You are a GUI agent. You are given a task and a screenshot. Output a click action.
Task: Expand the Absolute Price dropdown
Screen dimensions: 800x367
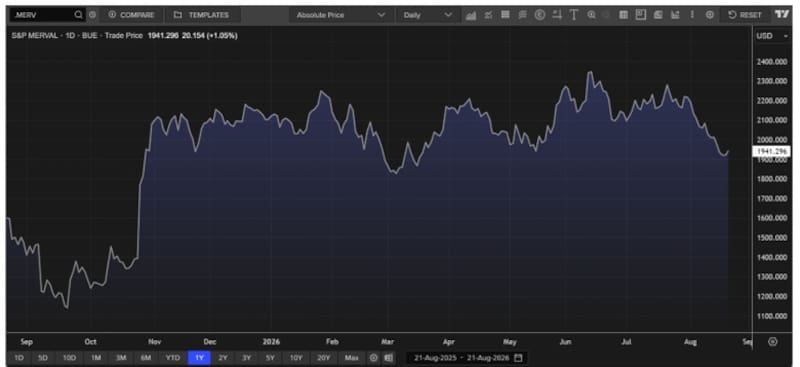(x=340, y=15)
